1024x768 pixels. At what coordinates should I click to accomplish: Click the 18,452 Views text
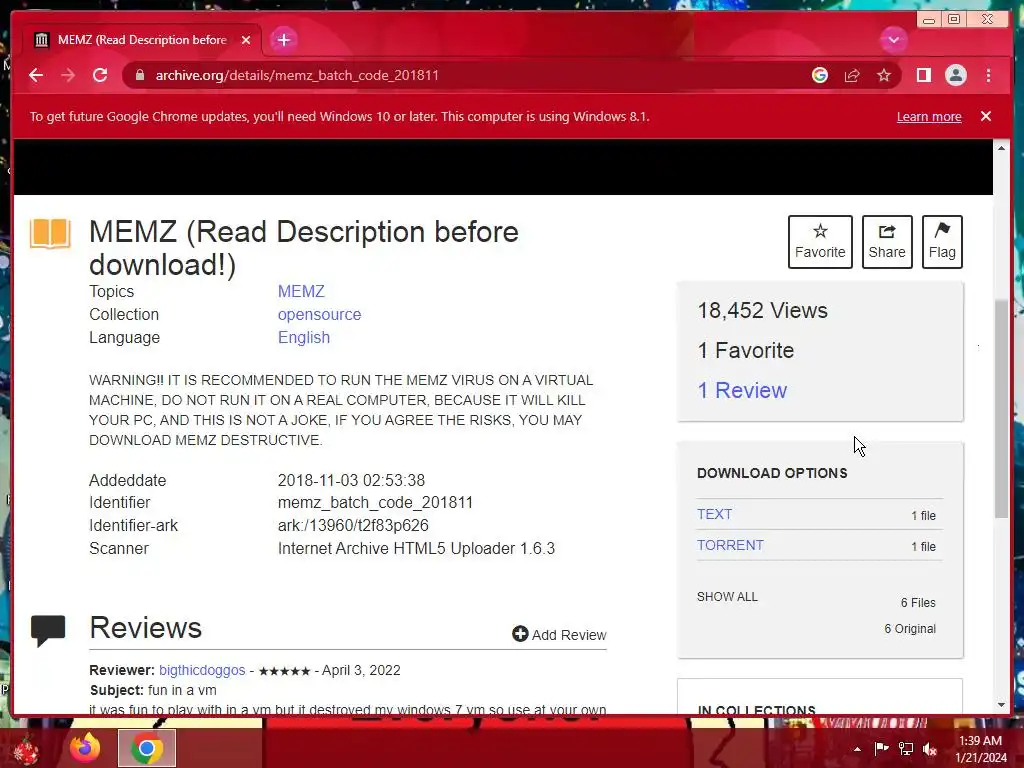762,311
